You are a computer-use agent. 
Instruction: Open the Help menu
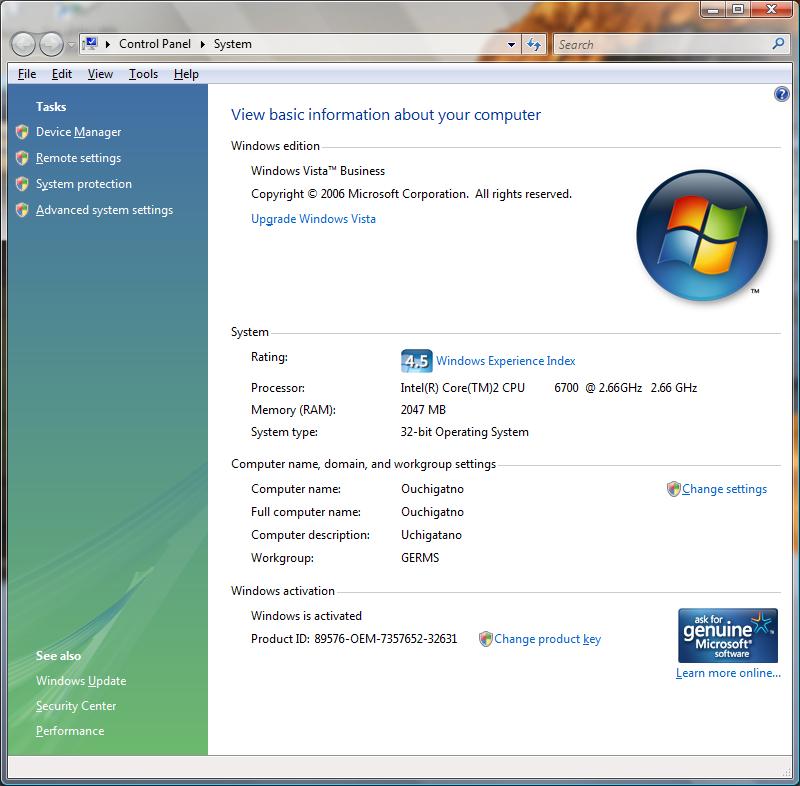(x=186, y=74)
